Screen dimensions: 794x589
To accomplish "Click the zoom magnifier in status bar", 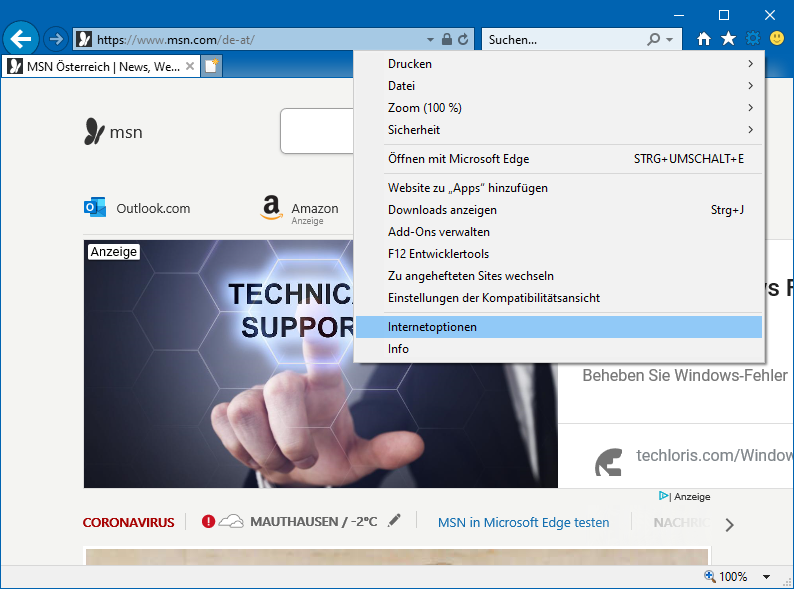I will point(709,576).
